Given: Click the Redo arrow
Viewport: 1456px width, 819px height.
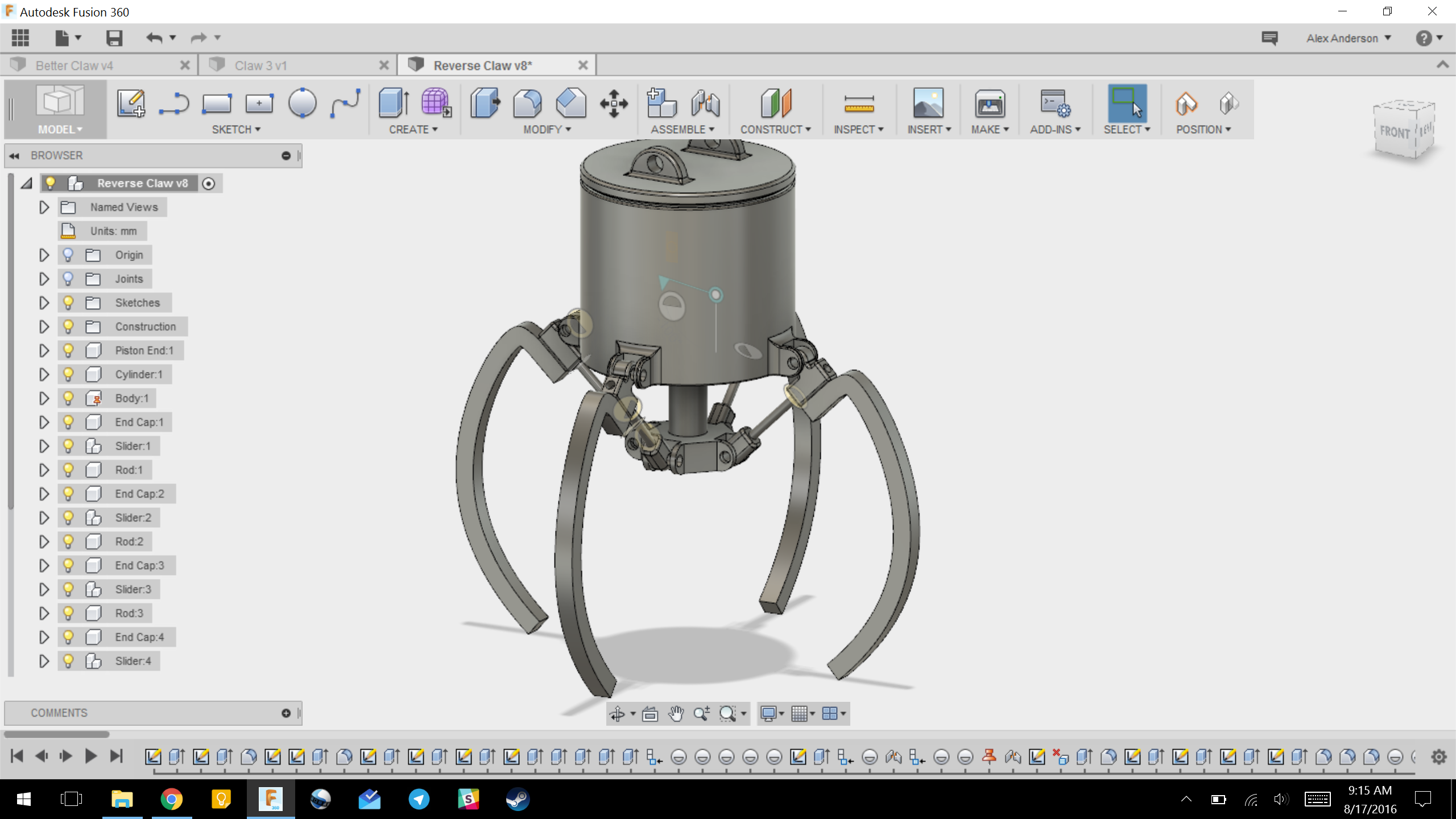Looking at the screenshot, I should tap(198, 38).
